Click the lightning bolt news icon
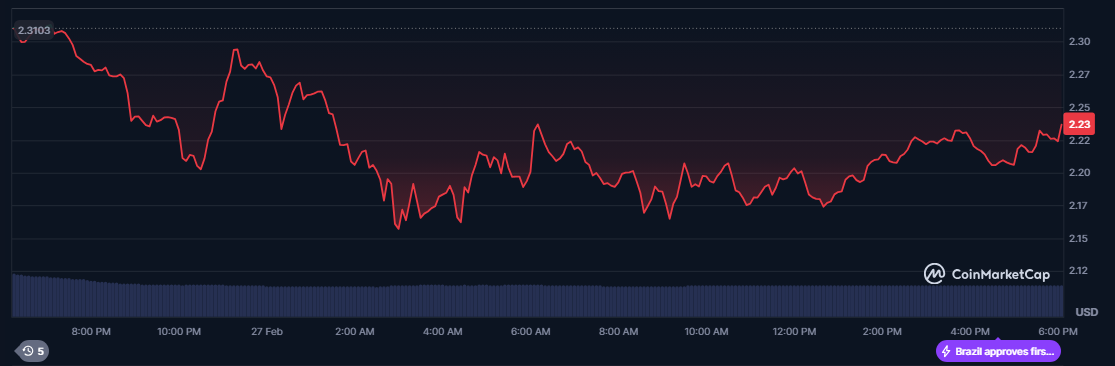The width and height of the screenshot is (1115, 366). [x=946, y=351]
